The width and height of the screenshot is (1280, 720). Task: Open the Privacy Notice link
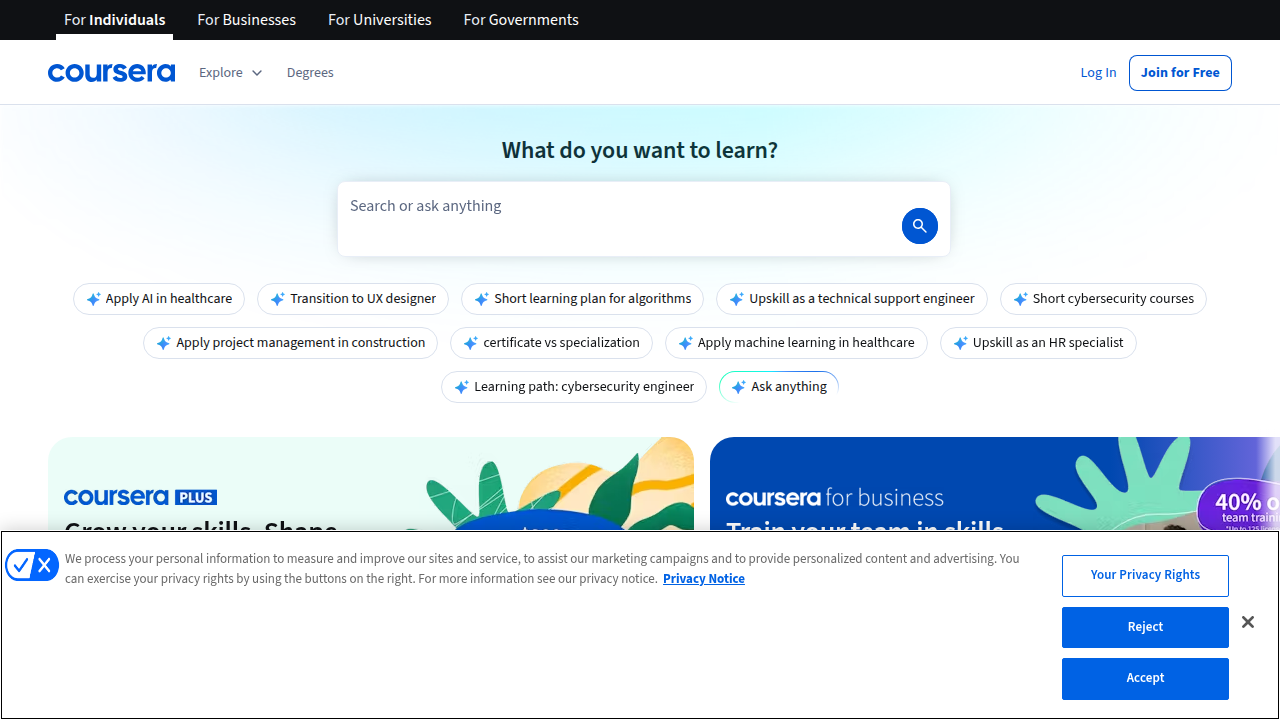(x=703, y=578)
